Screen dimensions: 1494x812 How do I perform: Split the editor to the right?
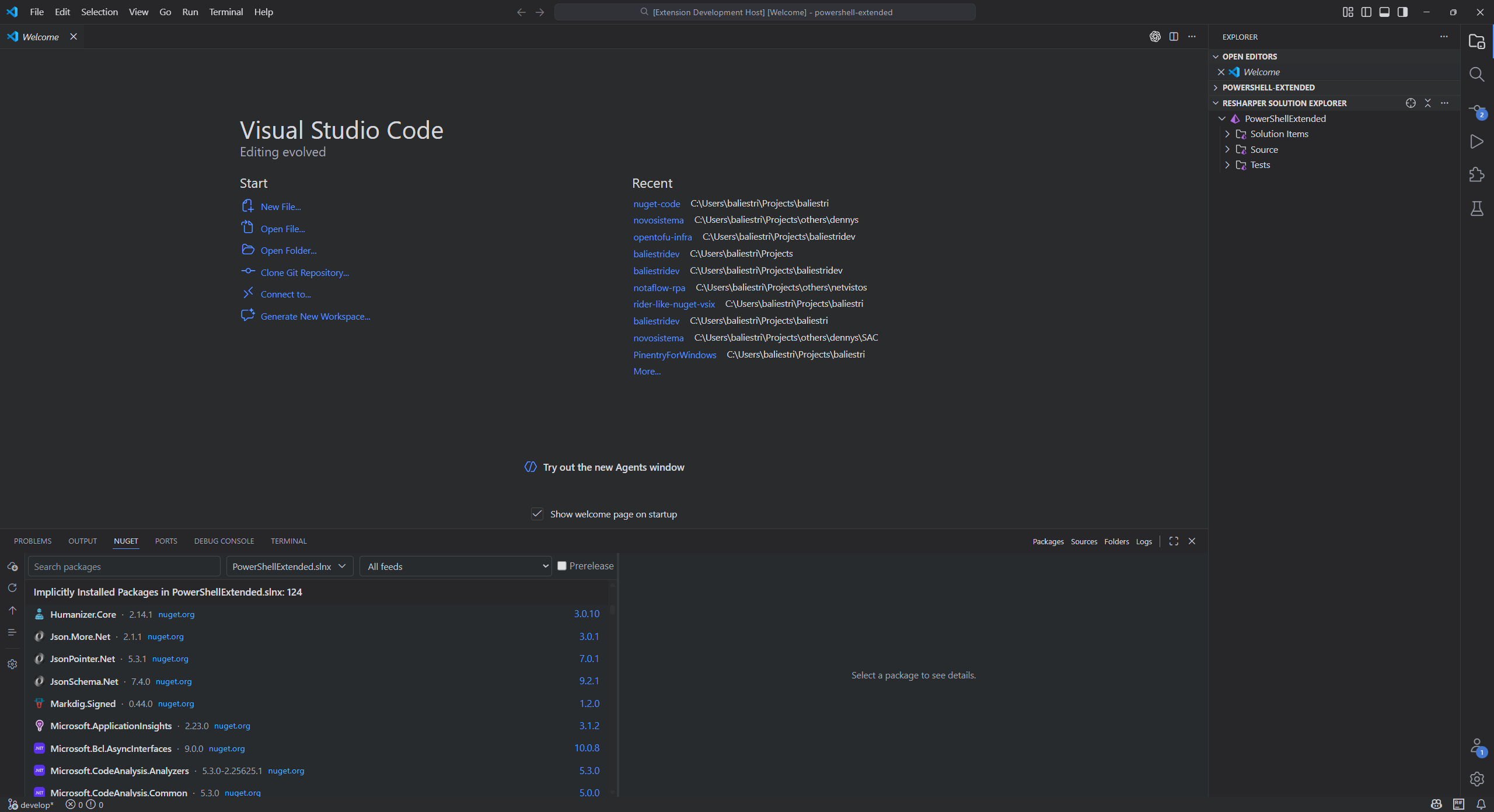[1174, 36]
